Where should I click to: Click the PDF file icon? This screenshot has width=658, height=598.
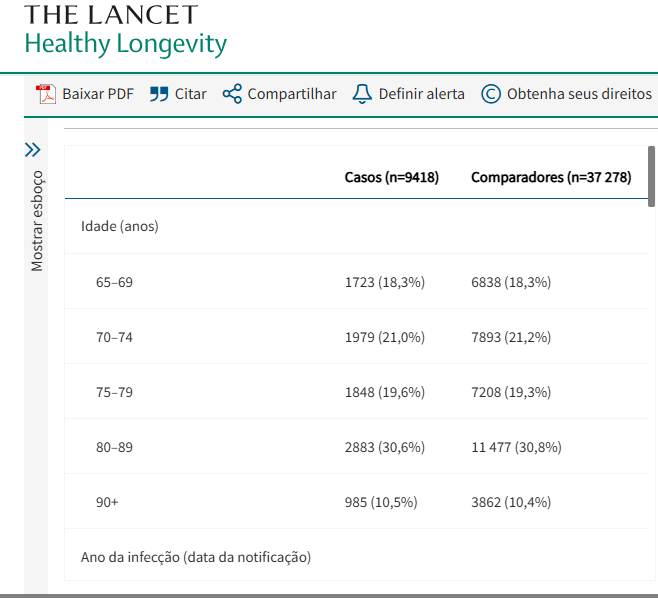(x=46, y=94)
